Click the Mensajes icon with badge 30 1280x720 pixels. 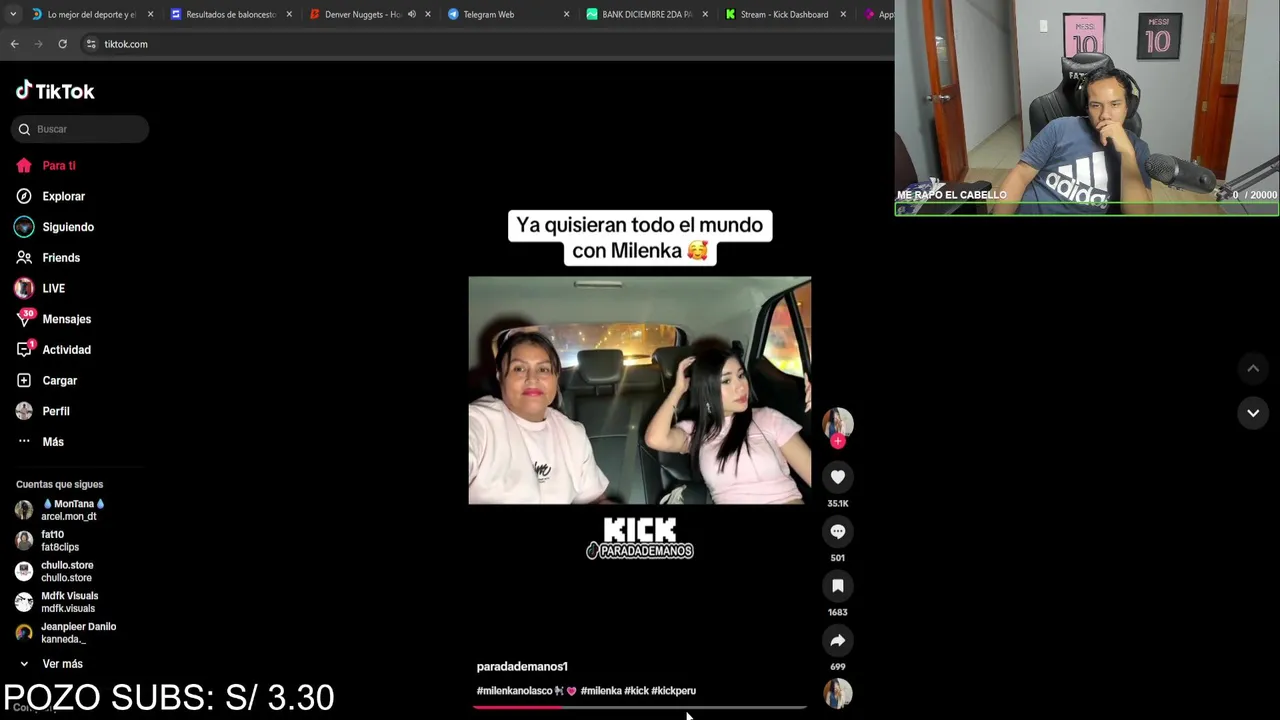coord(25,319)
